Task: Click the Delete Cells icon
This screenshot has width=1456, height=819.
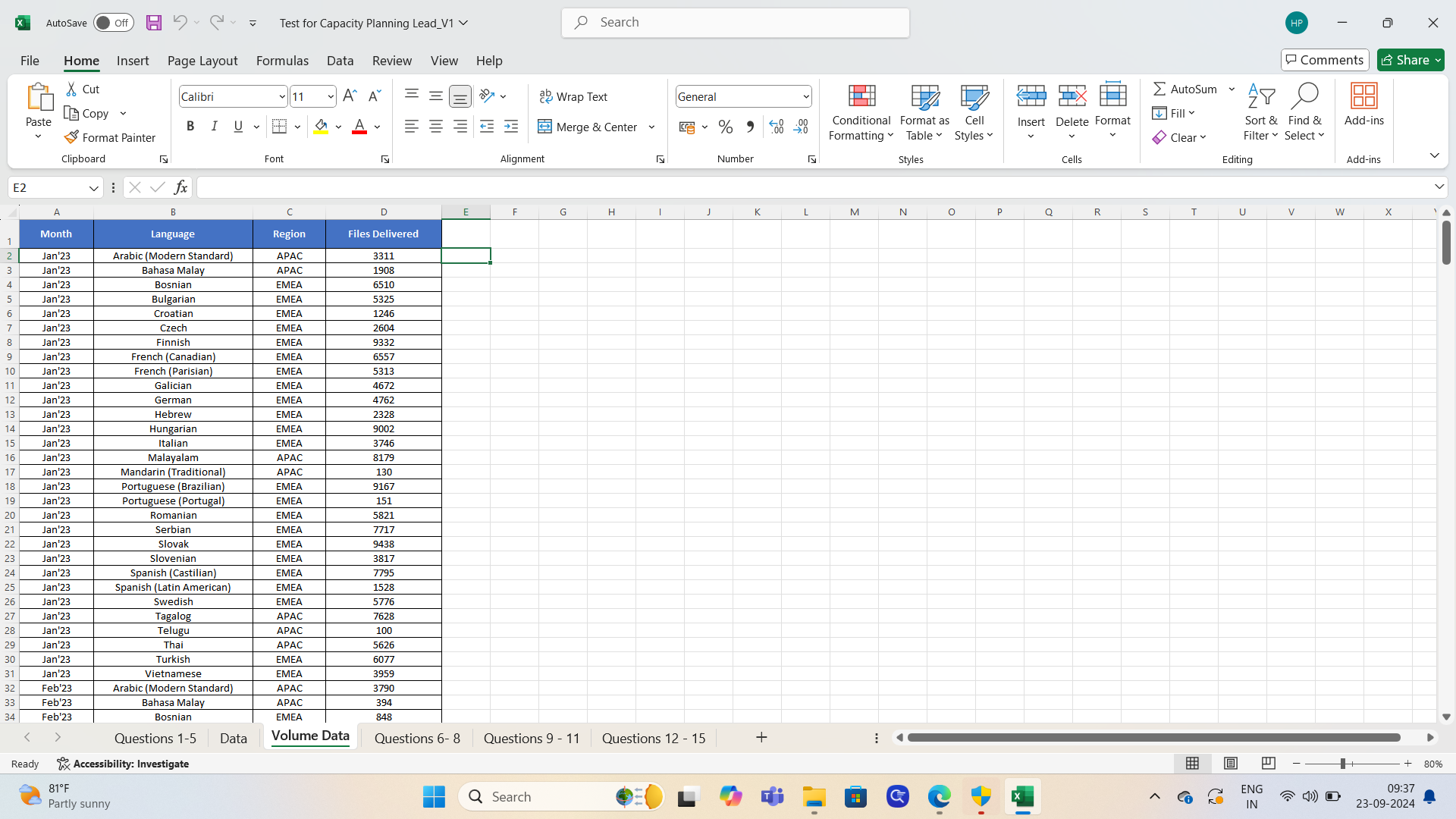Action: point(1072,95)
